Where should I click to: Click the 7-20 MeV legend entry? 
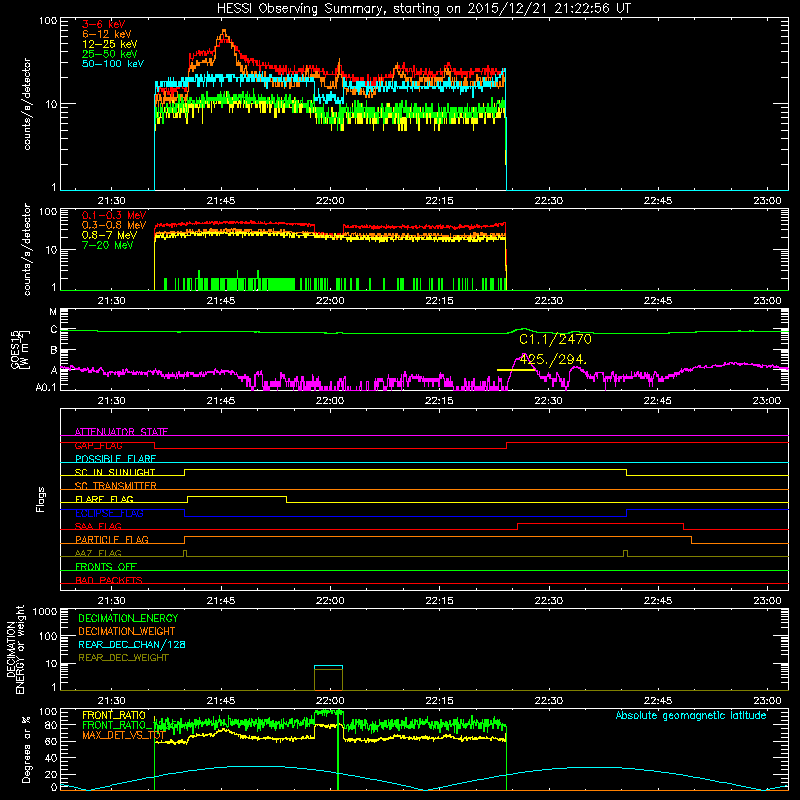coord(107,245)
